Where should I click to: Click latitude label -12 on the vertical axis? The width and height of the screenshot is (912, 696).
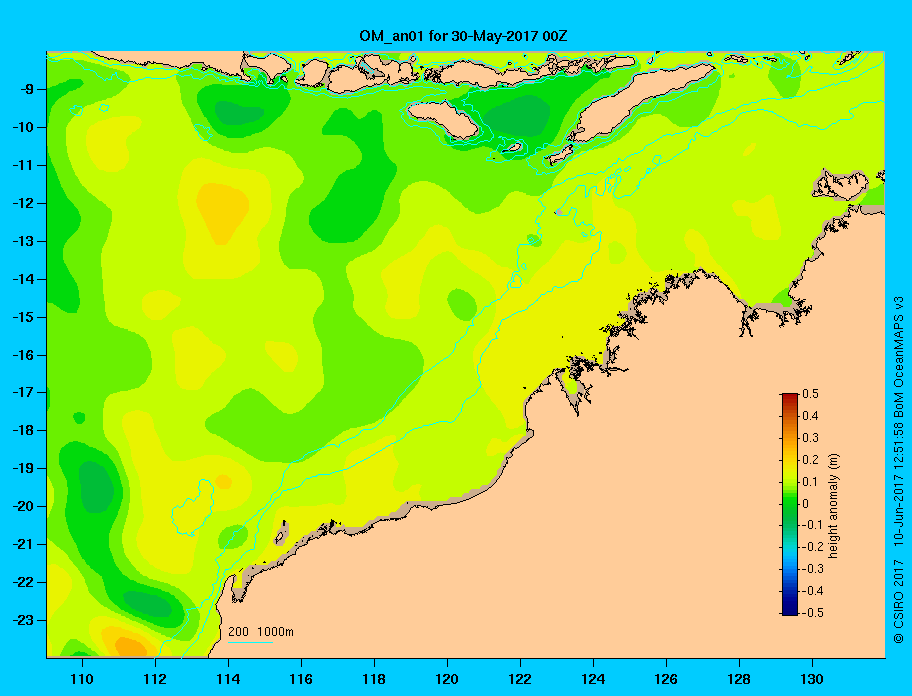(23, 204)
